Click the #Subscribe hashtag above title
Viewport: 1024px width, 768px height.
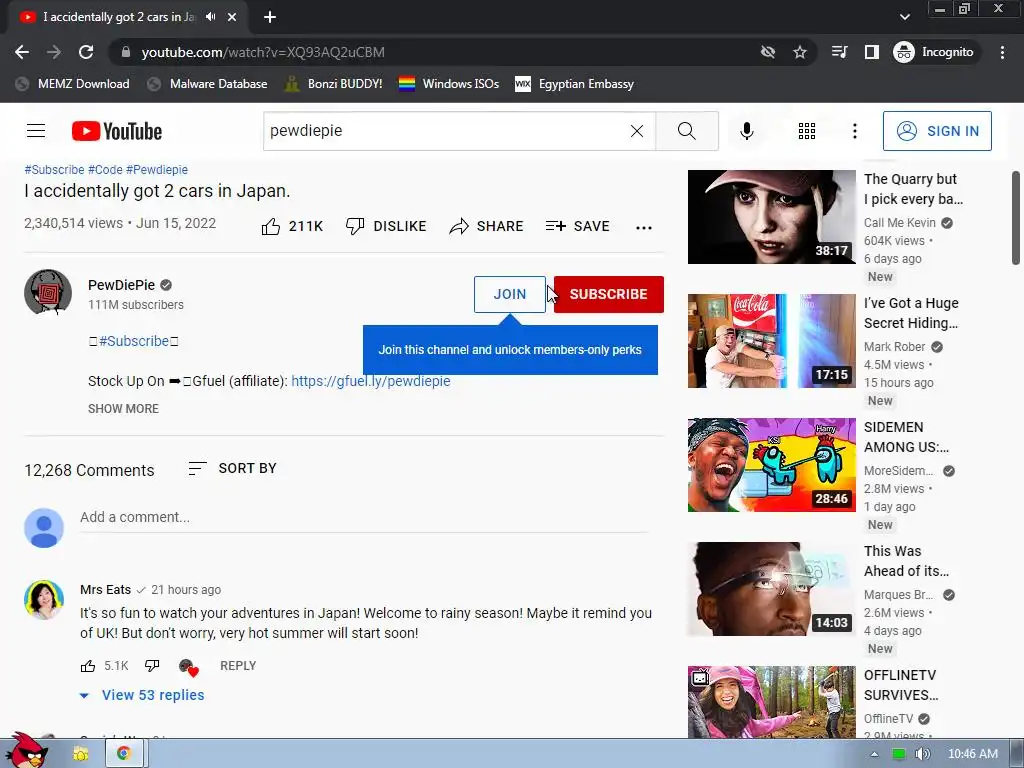tap(54, 170)
